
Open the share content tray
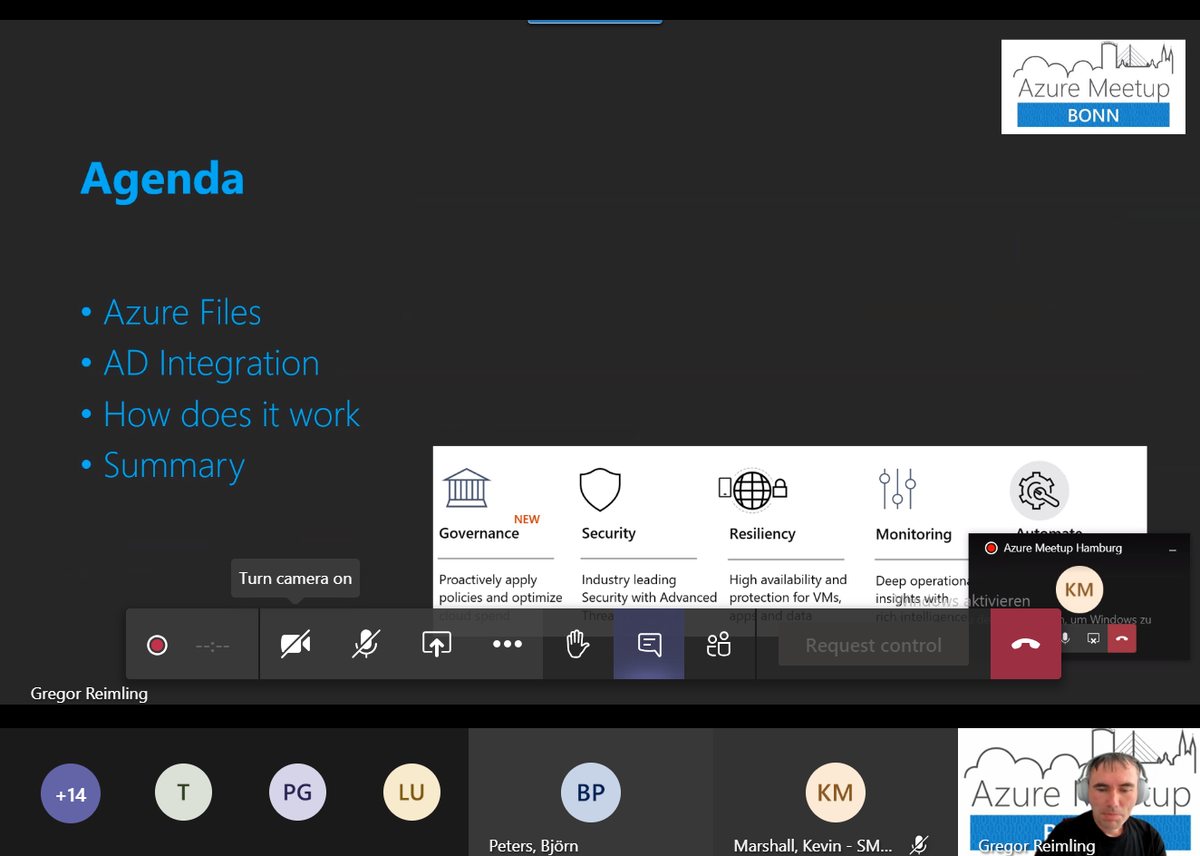437,645
